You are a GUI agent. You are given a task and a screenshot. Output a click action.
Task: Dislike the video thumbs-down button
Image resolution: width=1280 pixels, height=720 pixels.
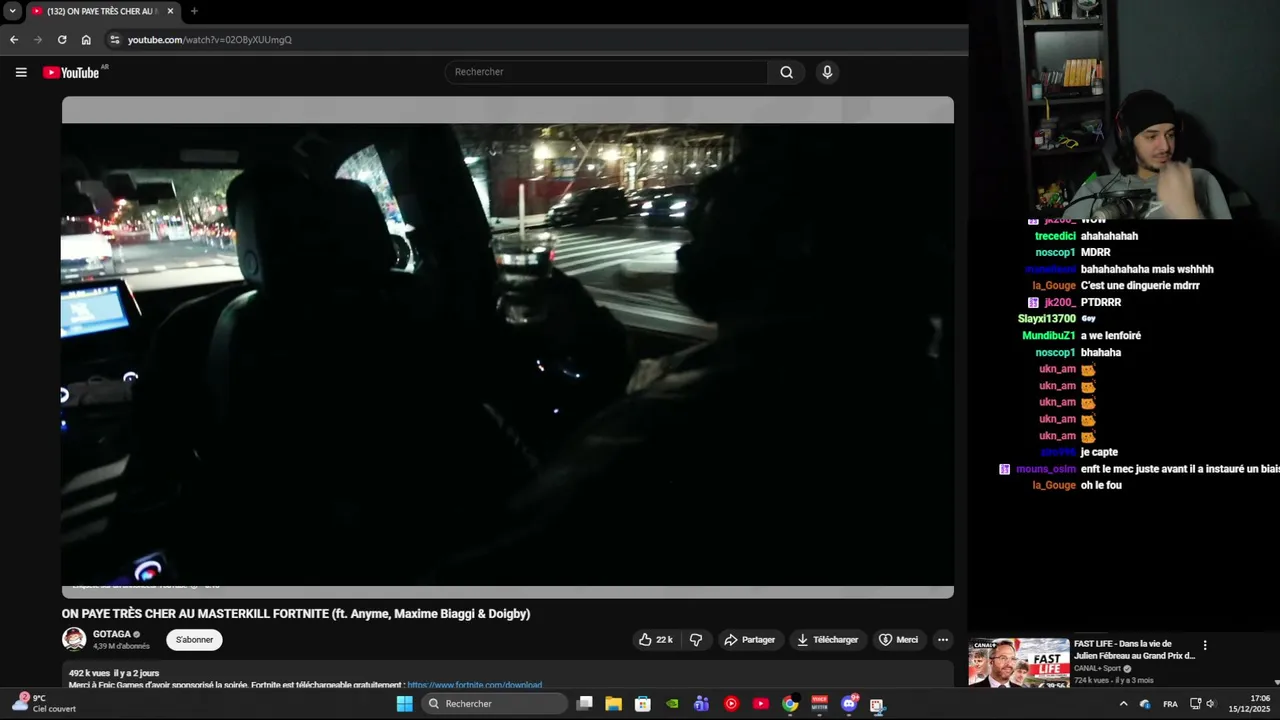(696, 640)
